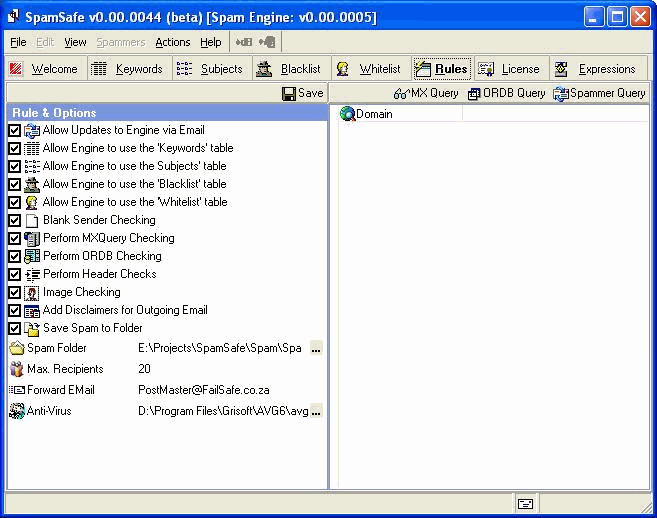Switch to the Whitelist tab
Screen dimensions: 657x518
click(370, 68)
